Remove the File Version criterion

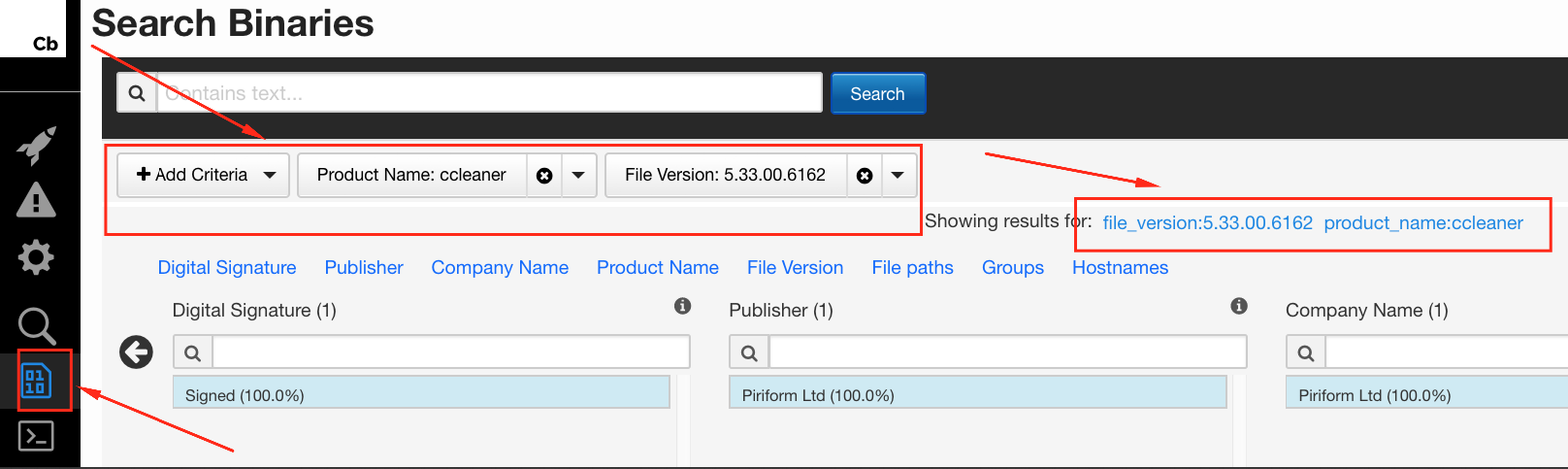point(865,176)
